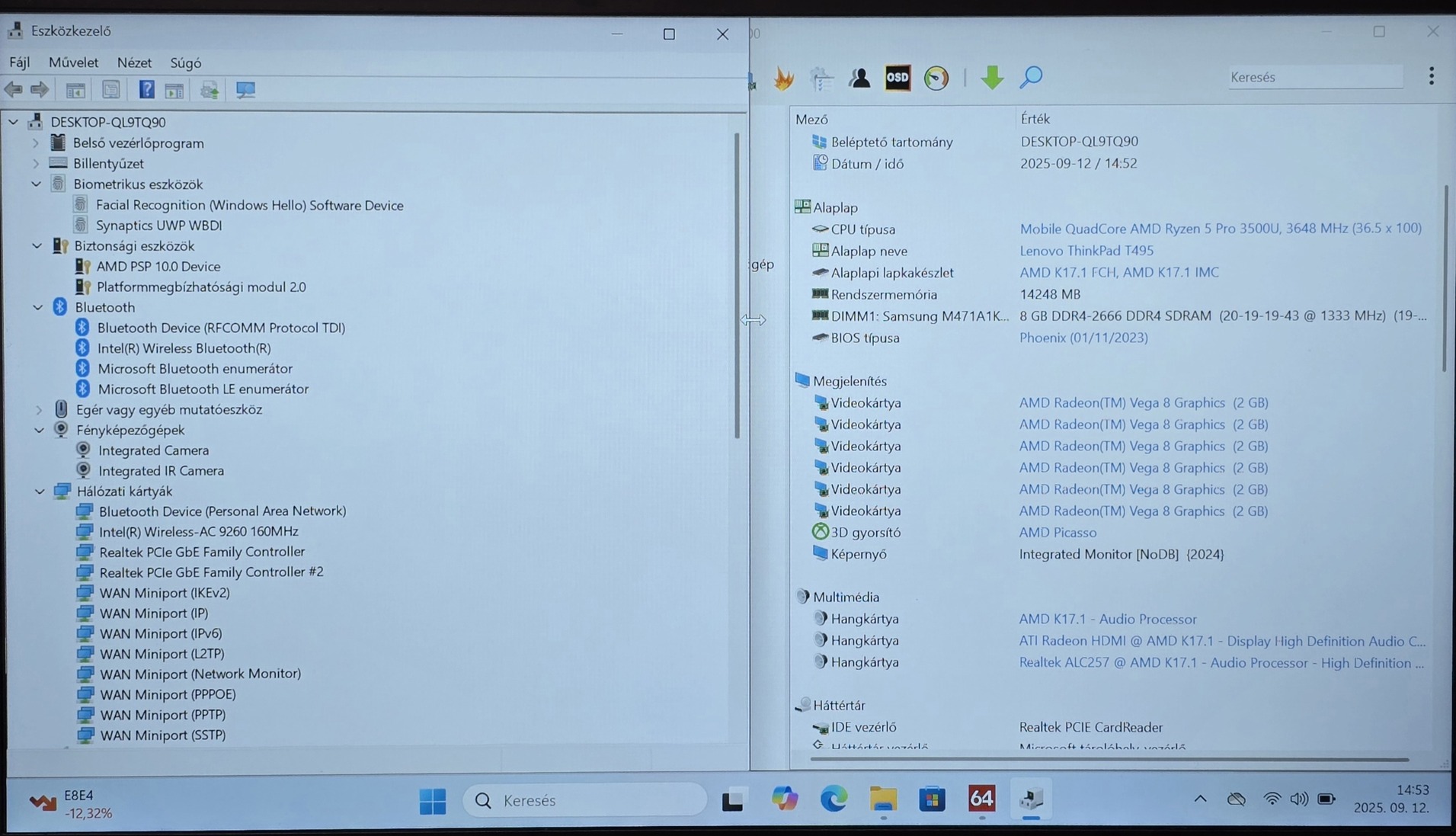
Task: Expand the Belső vezérlőprogram category
Action: click(x=36, y=143)
